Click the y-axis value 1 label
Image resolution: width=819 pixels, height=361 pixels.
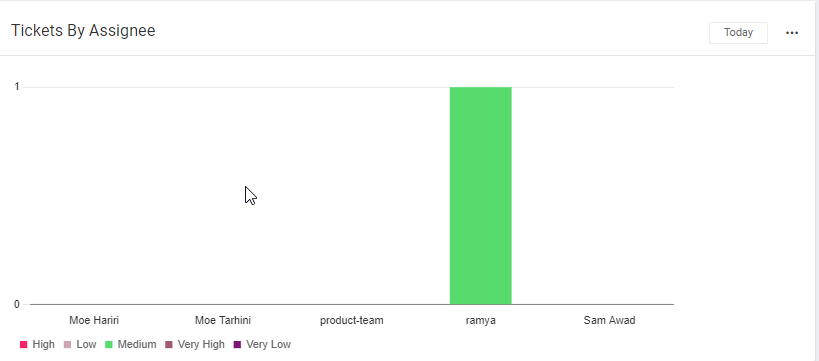point(17,87)
